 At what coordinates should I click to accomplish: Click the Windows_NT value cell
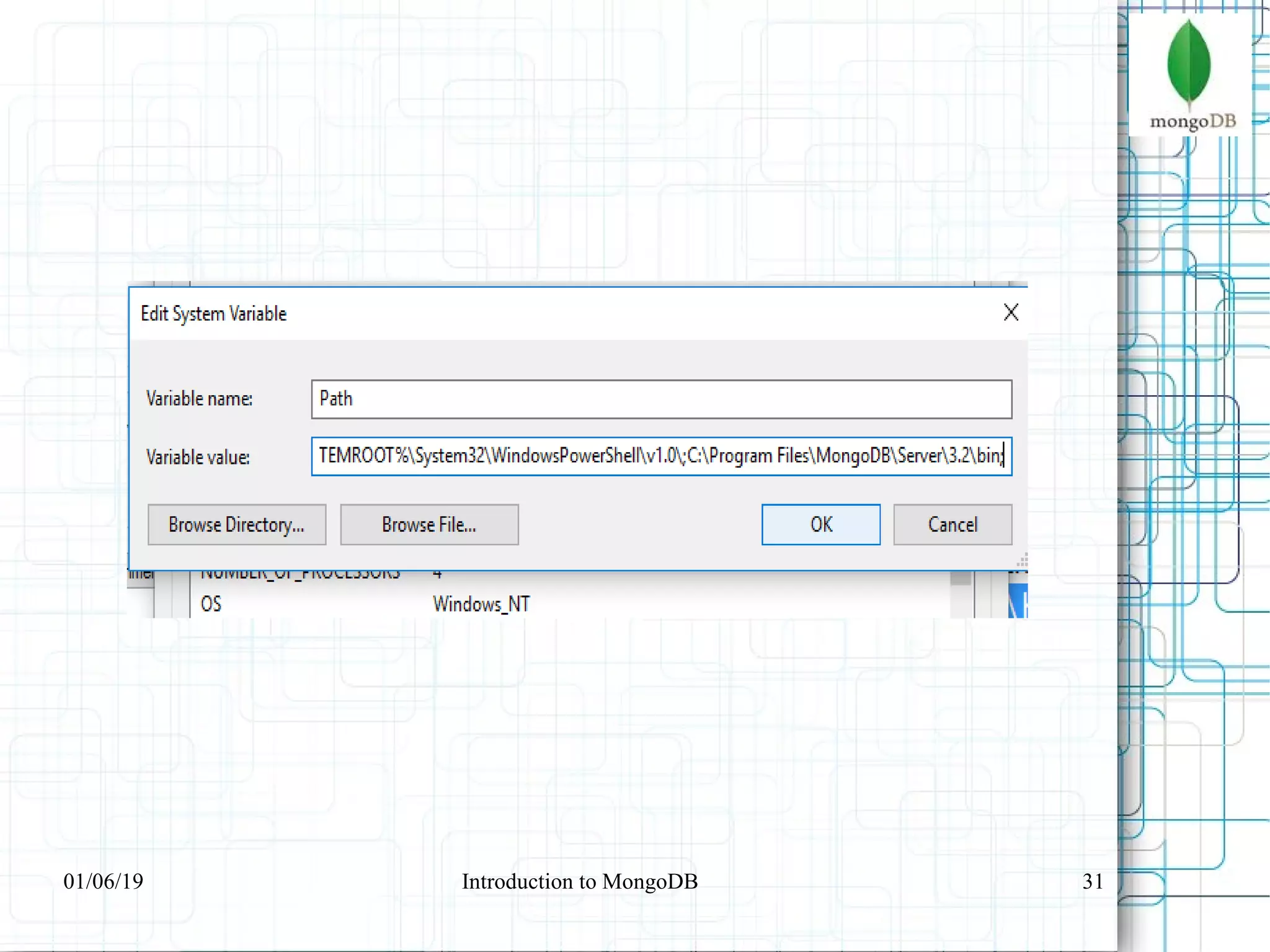(x=481, y=604)
